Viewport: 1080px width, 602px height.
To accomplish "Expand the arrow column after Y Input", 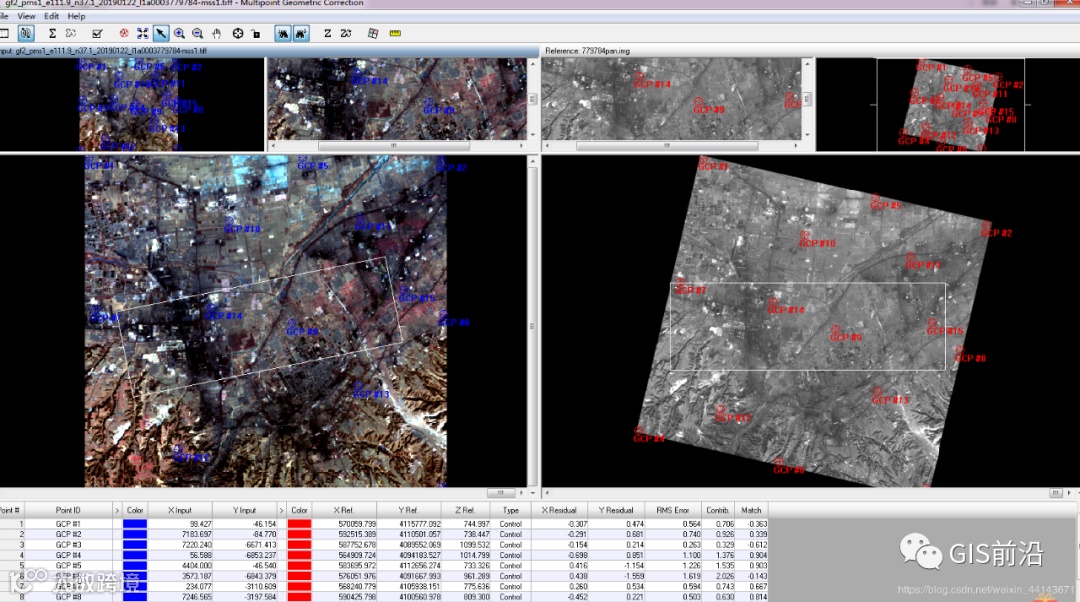I will click(281, 510).
